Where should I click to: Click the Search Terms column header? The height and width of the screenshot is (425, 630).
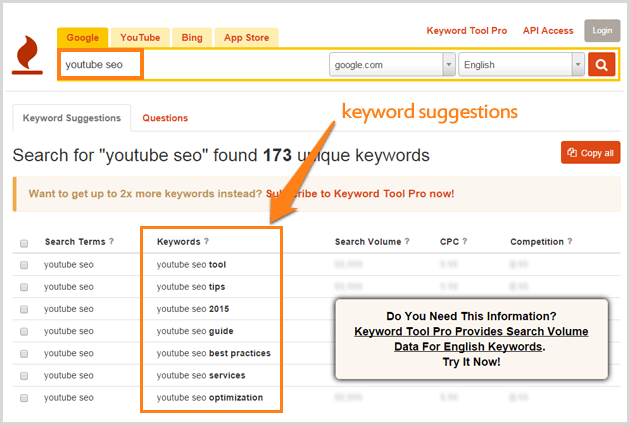tap(75, 242)
